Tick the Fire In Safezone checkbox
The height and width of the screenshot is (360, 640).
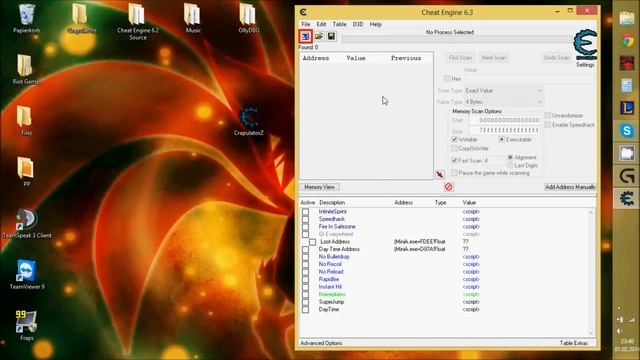click(x=305, y=227)
